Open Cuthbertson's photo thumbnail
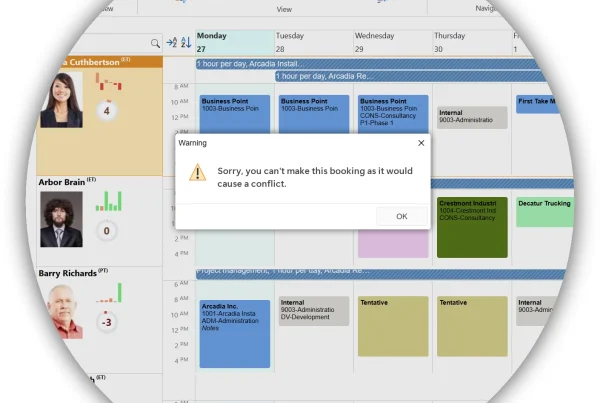The image size is (600, 403). (62, 100)
